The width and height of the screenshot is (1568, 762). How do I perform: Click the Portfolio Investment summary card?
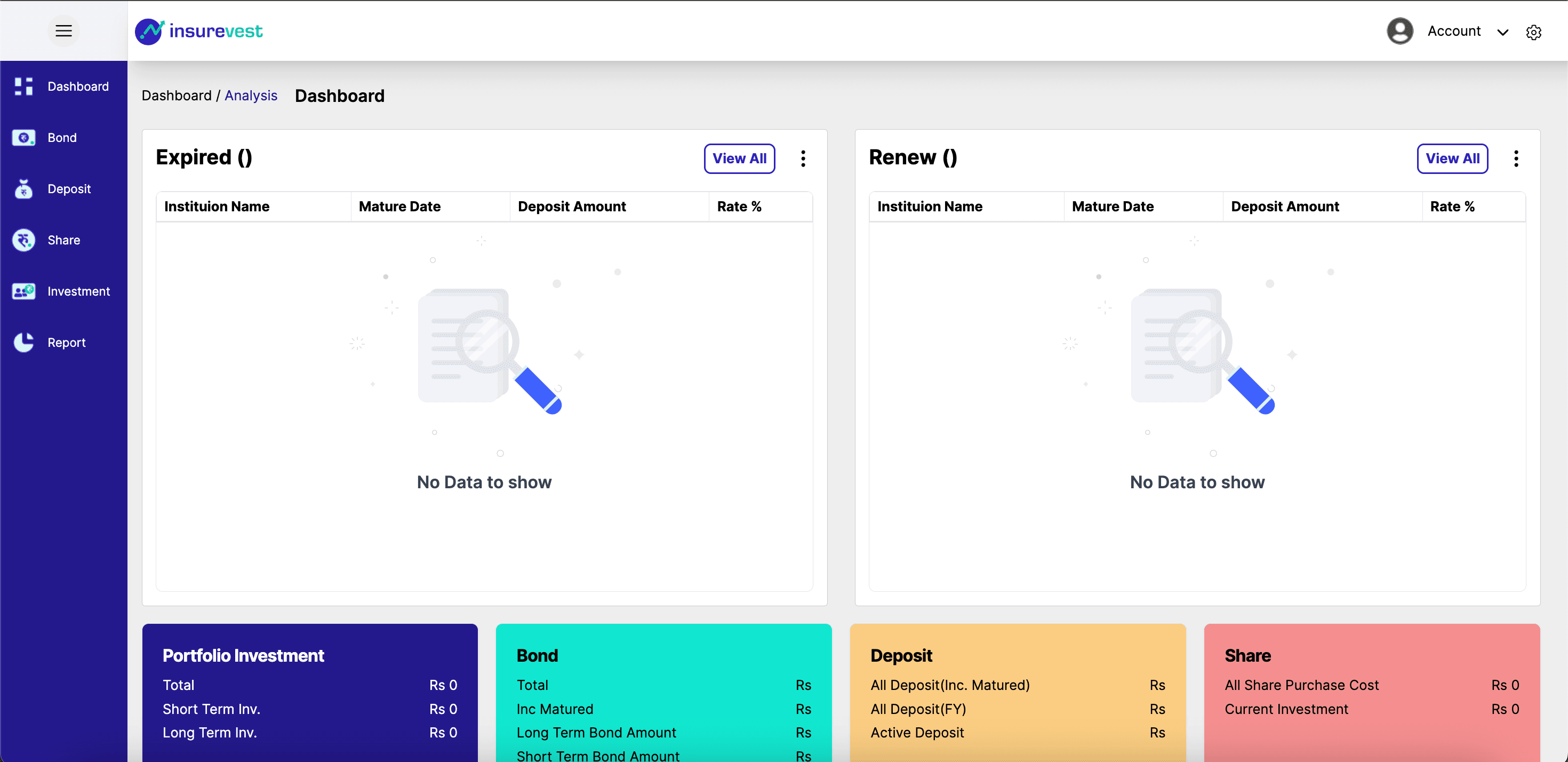310,692
